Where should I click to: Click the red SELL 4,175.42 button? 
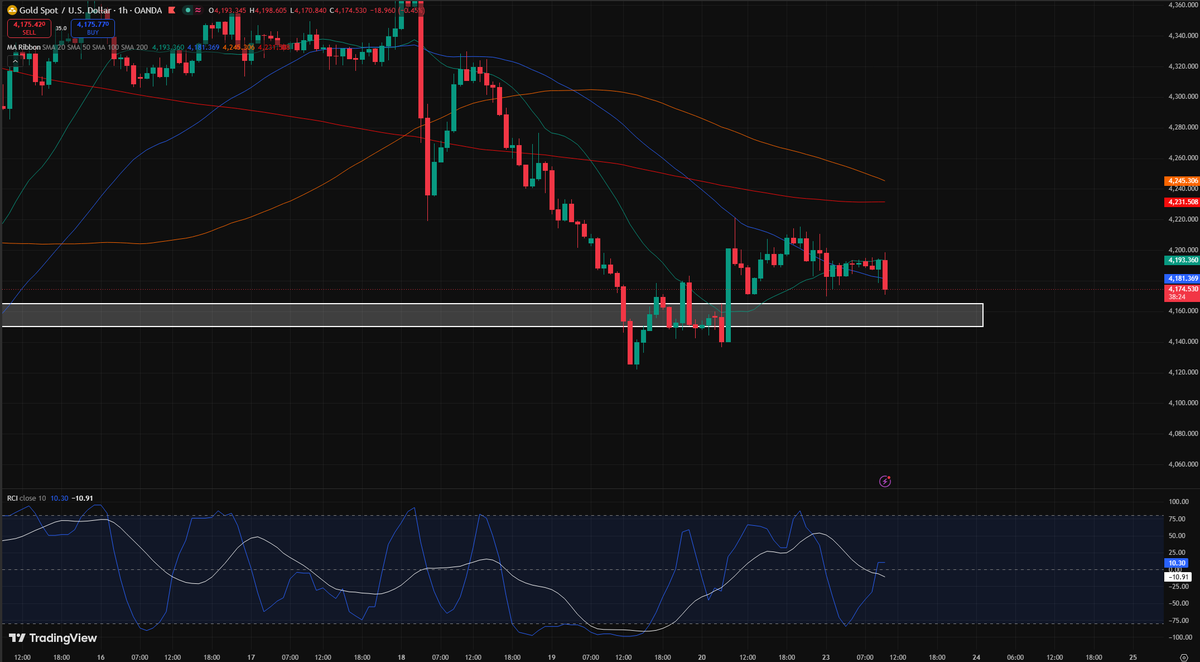[29, 27]
